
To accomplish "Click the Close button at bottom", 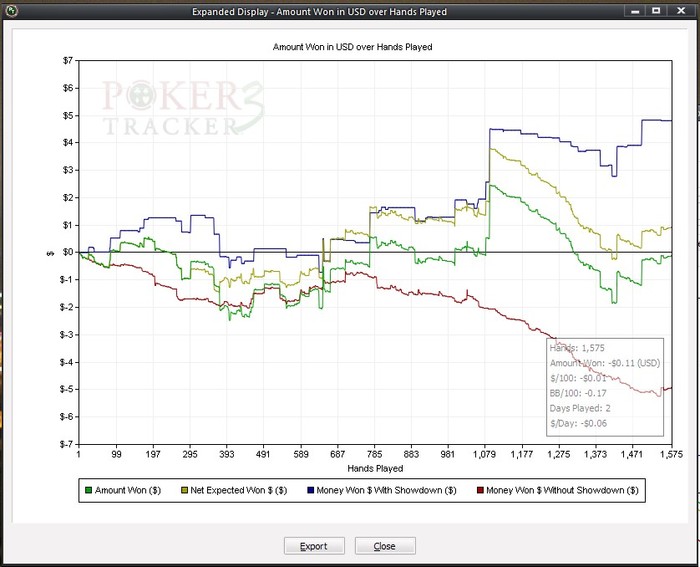I will click(385, 546).
